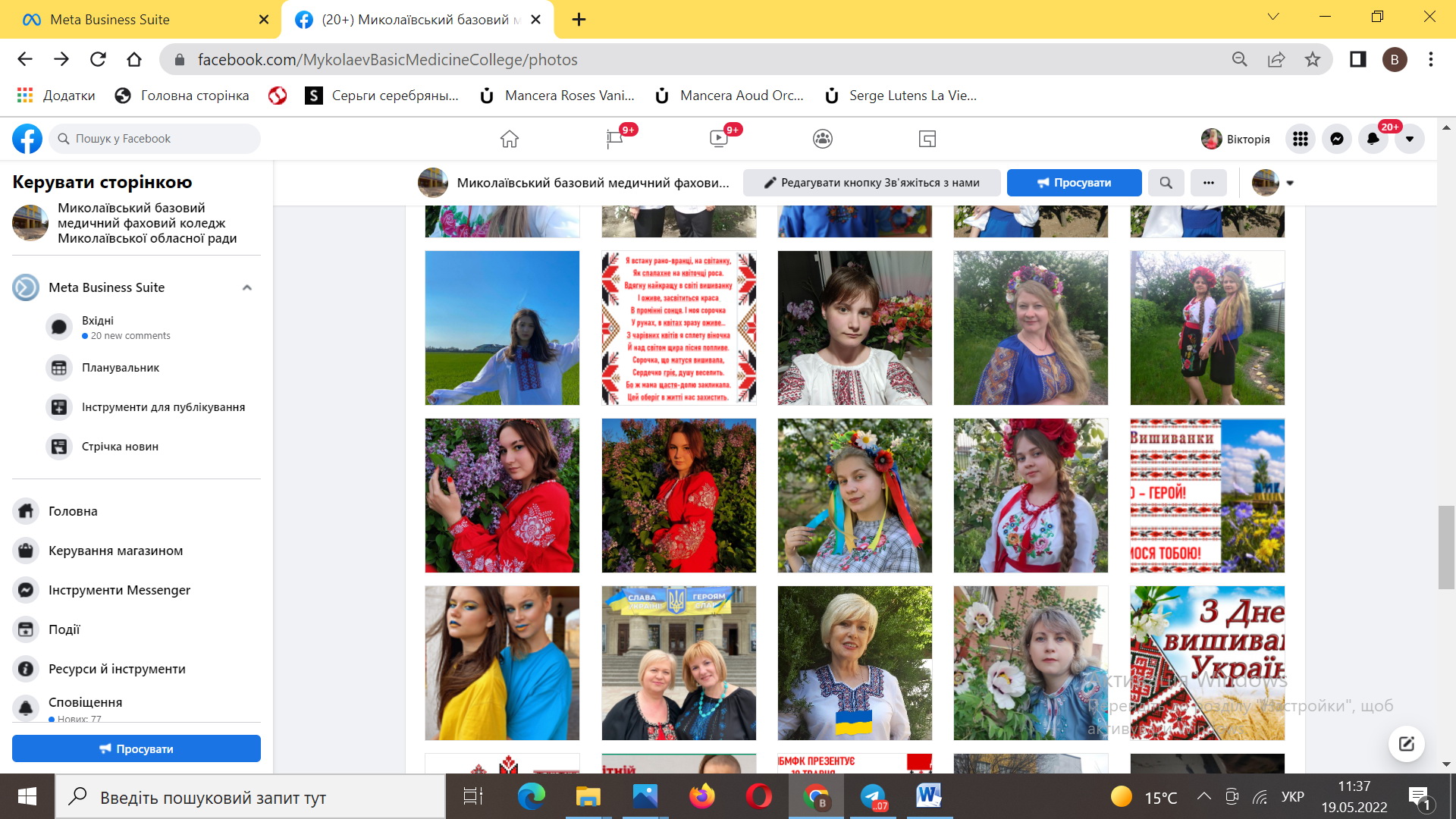Switch identity using page avatar dropdown
The width and height of the screenshot is (1456, 819).
coord(1272,183)
